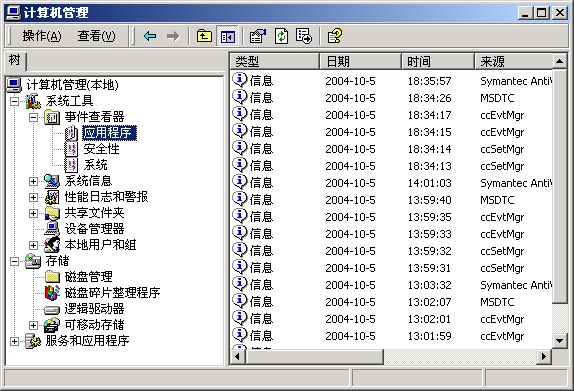Expand the 服务和应用程序 node
574x391 pixels.
pyautogui.click(x=14, y=341)
